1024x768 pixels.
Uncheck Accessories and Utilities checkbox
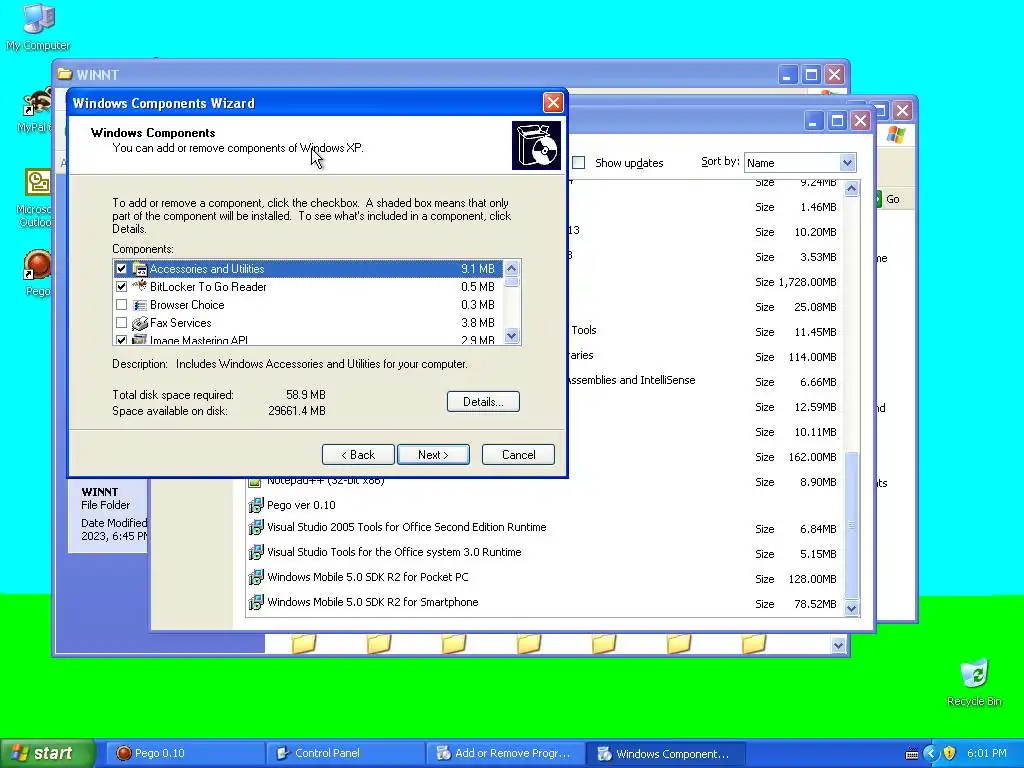(121, 269)
